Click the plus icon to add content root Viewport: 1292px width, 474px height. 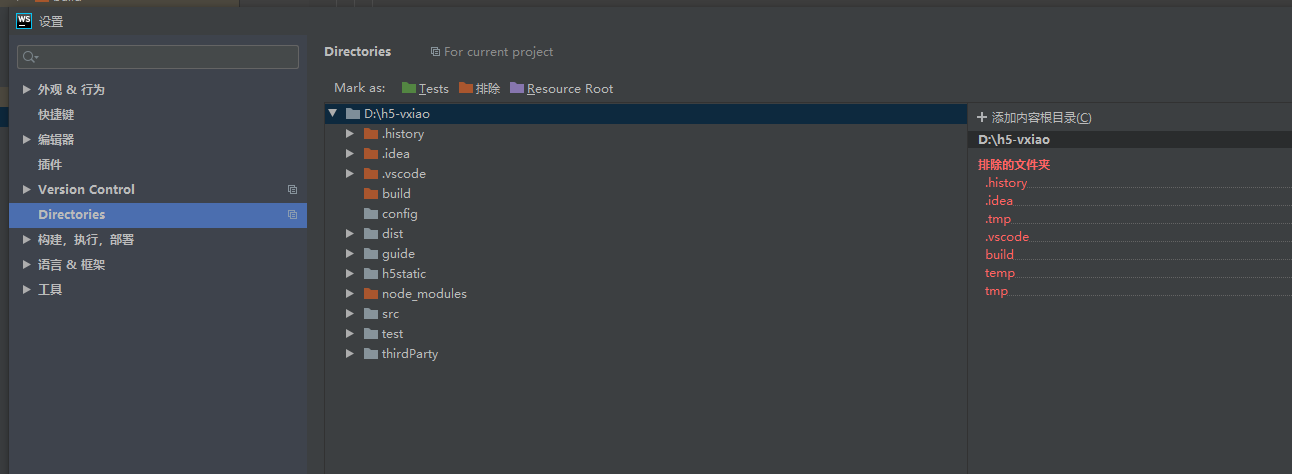[x=982, y=117]
